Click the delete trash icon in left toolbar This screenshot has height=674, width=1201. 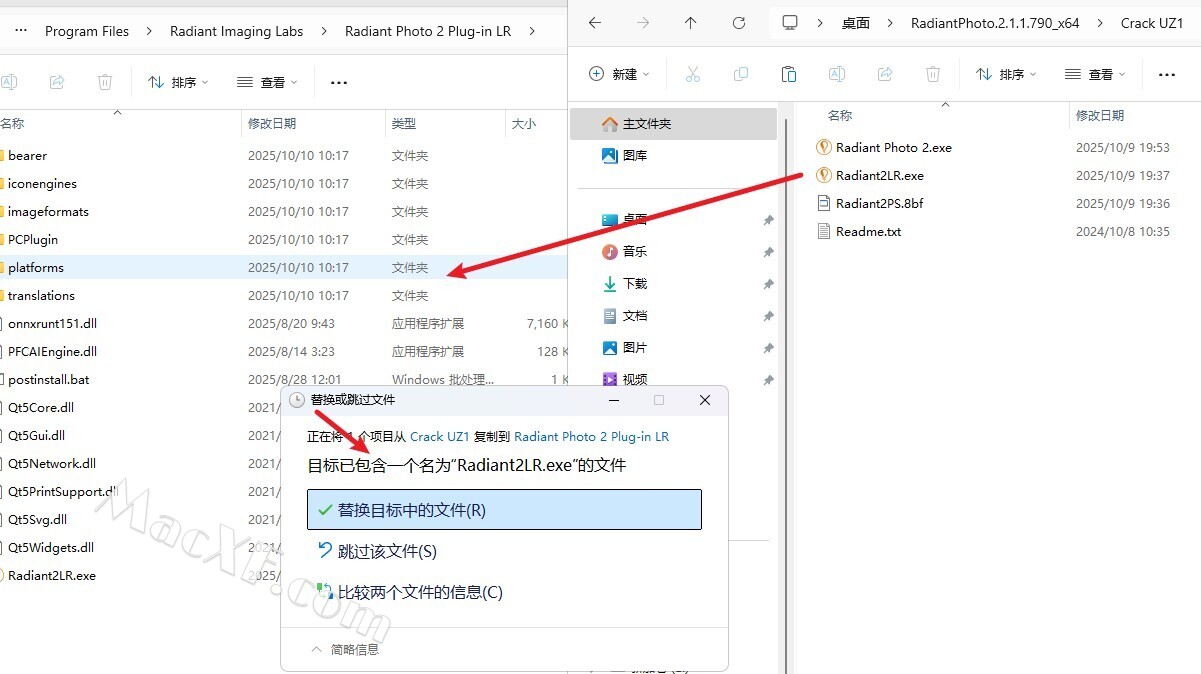tap(105, 82)
